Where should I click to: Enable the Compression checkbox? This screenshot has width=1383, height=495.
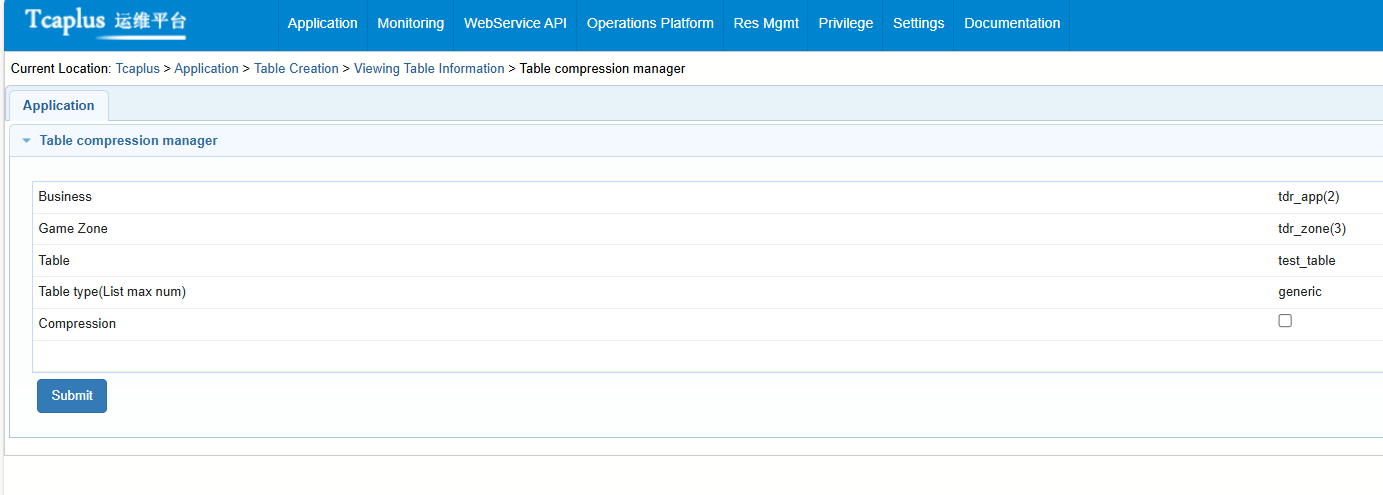pyautogui.click(x=1285, y=321)
